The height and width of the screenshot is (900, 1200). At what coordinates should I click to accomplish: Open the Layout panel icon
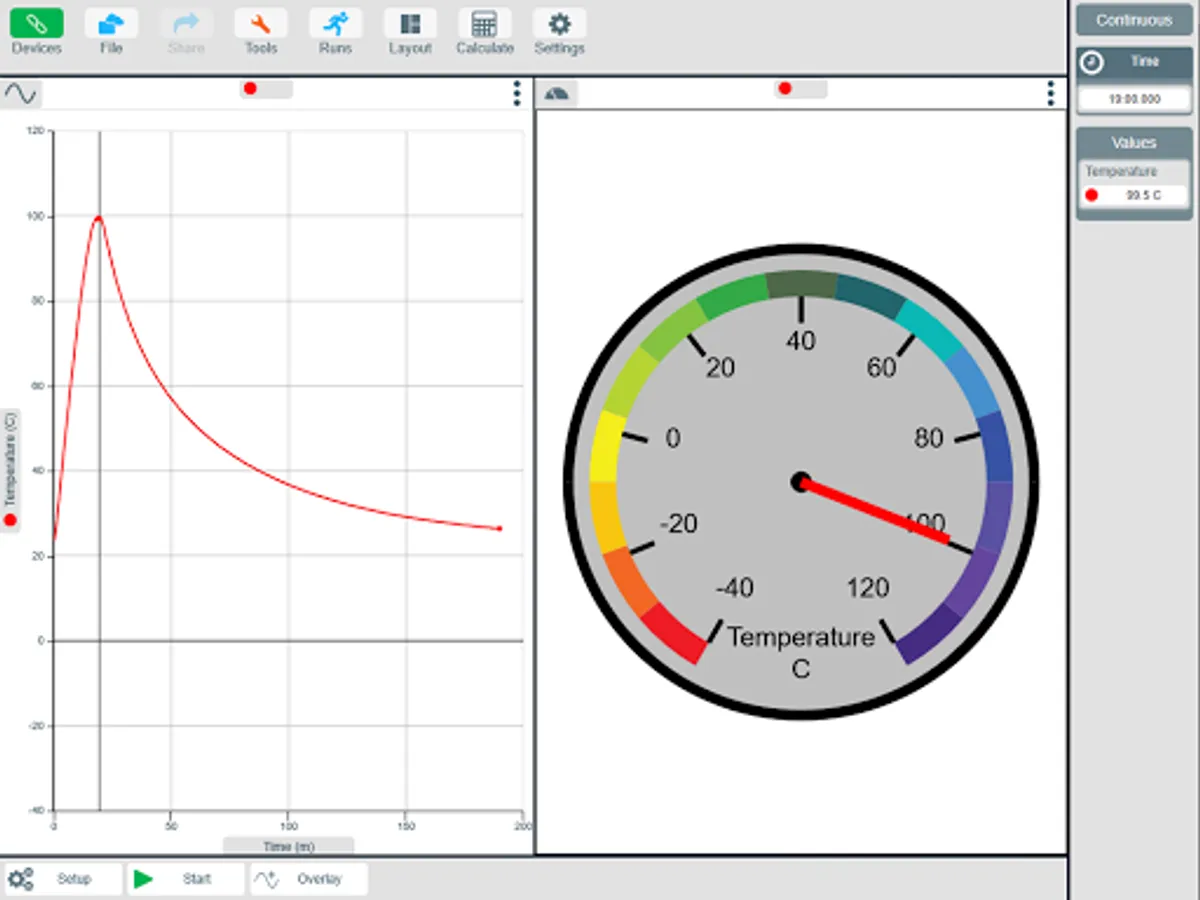(410, 24)
